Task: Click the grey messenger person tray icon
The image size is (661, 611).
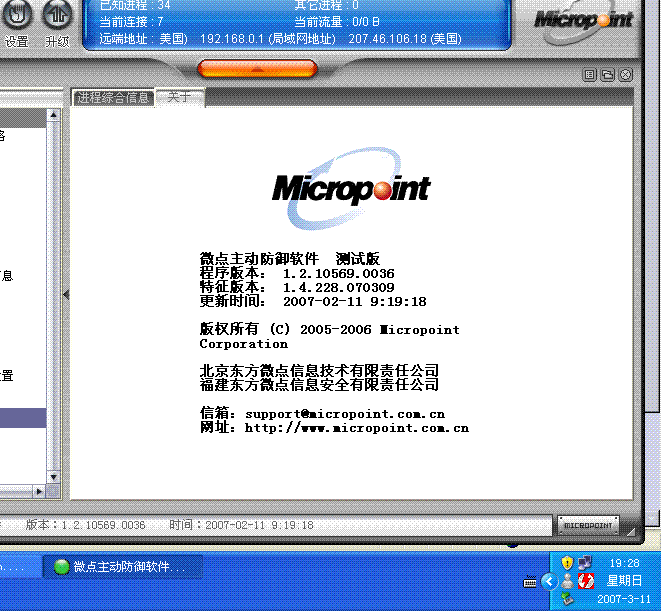Action: click(567, 581)
